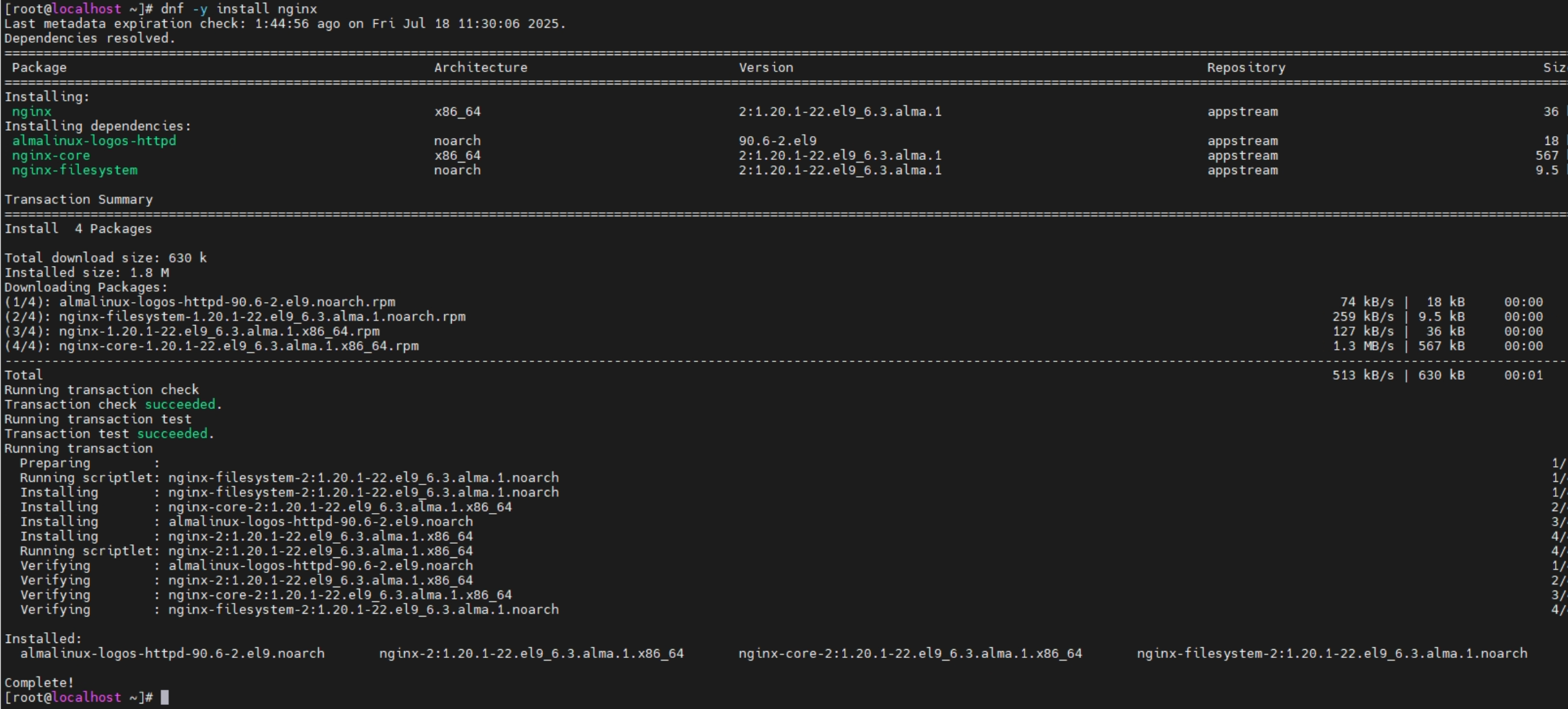Select 'Last metadata expiration check' line
Image resolution: width=1568 pixels, height=709 pixels.
coord(285,24)
